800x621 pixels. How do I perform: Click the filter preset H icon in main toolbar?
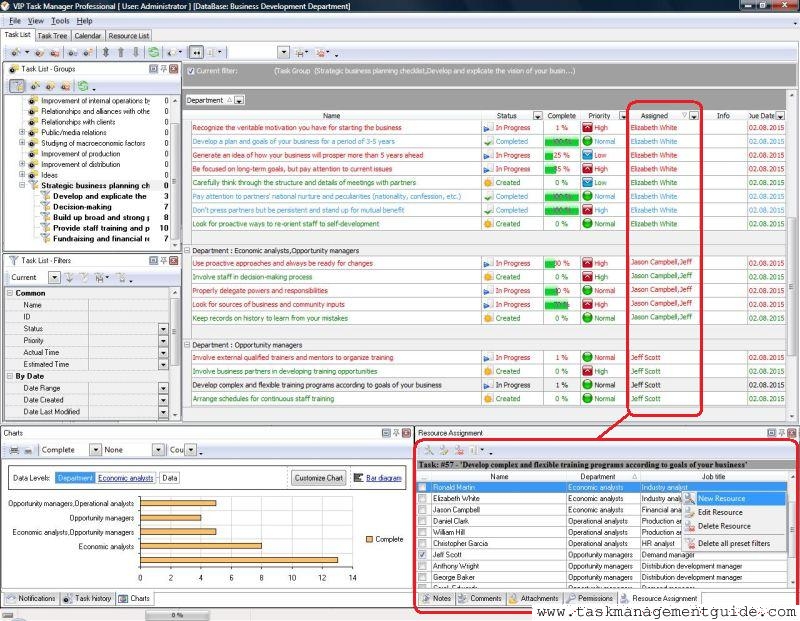point(299,52)
